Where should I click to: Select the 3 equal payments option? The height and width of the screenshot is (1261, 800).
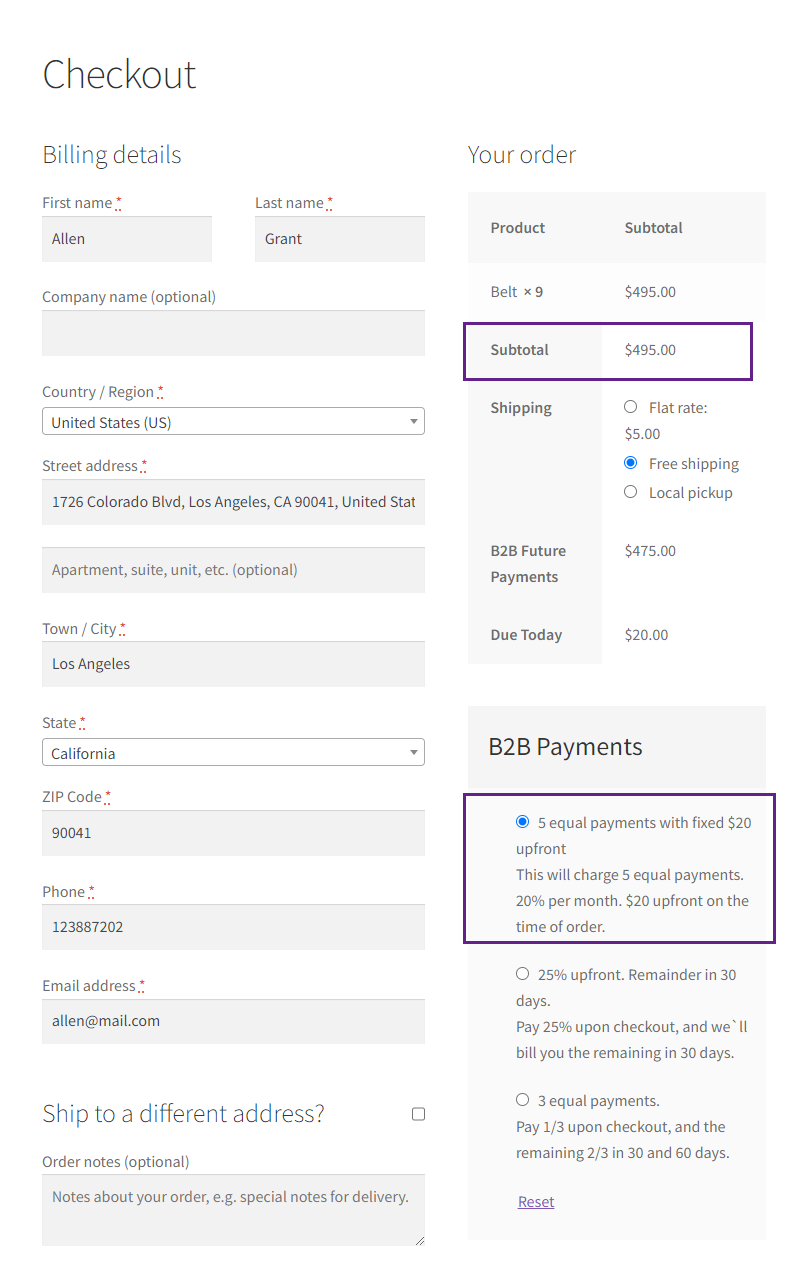(x=522, y=1100)
